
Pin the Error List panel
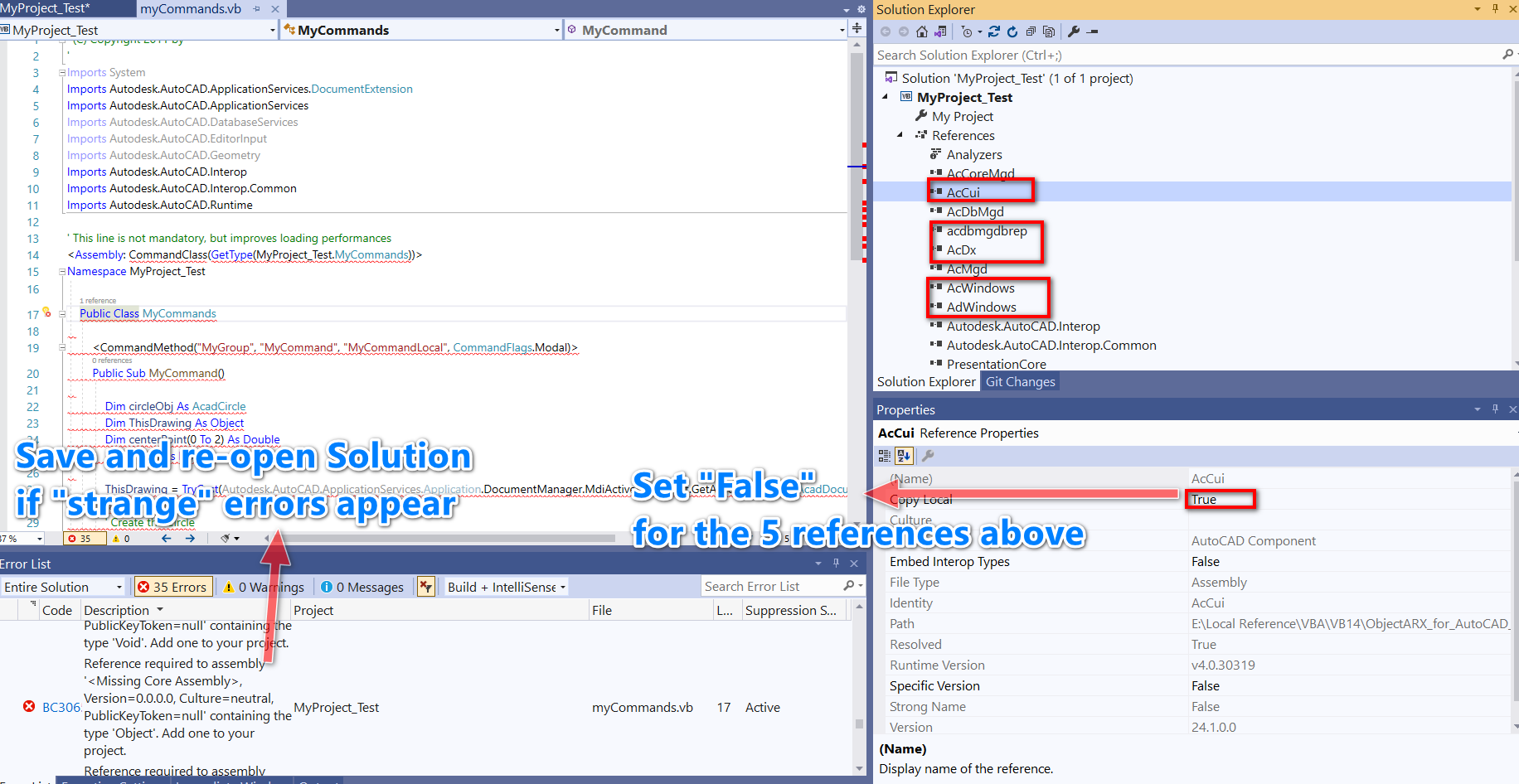point(836,564)
